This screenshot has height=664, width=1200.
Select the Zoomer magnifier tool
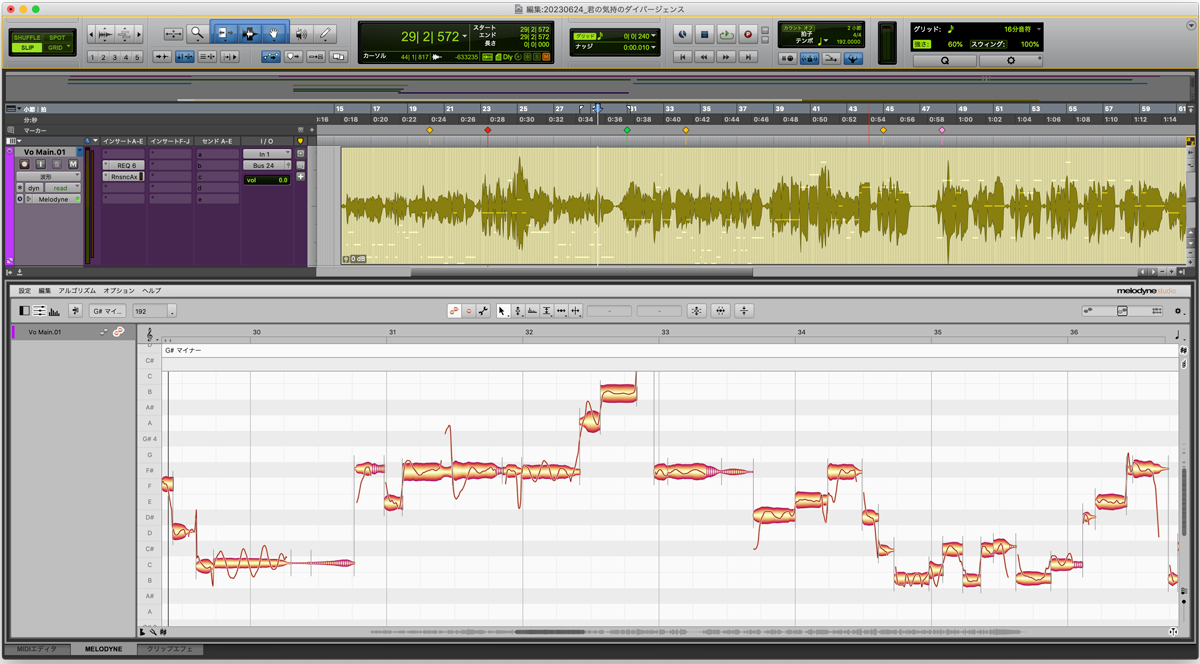[198, 34]
